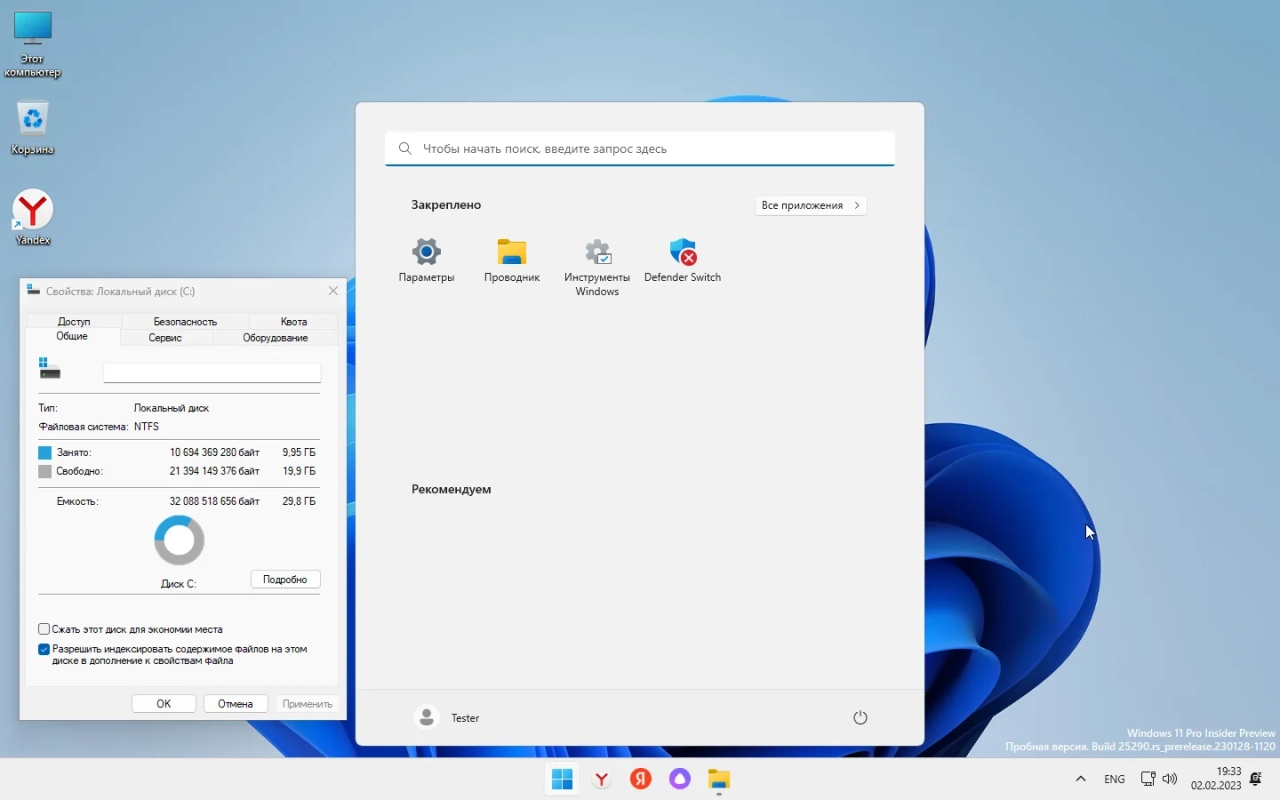Select the Общие tab
1280x800 pixels.
click(x=72, y=337)
